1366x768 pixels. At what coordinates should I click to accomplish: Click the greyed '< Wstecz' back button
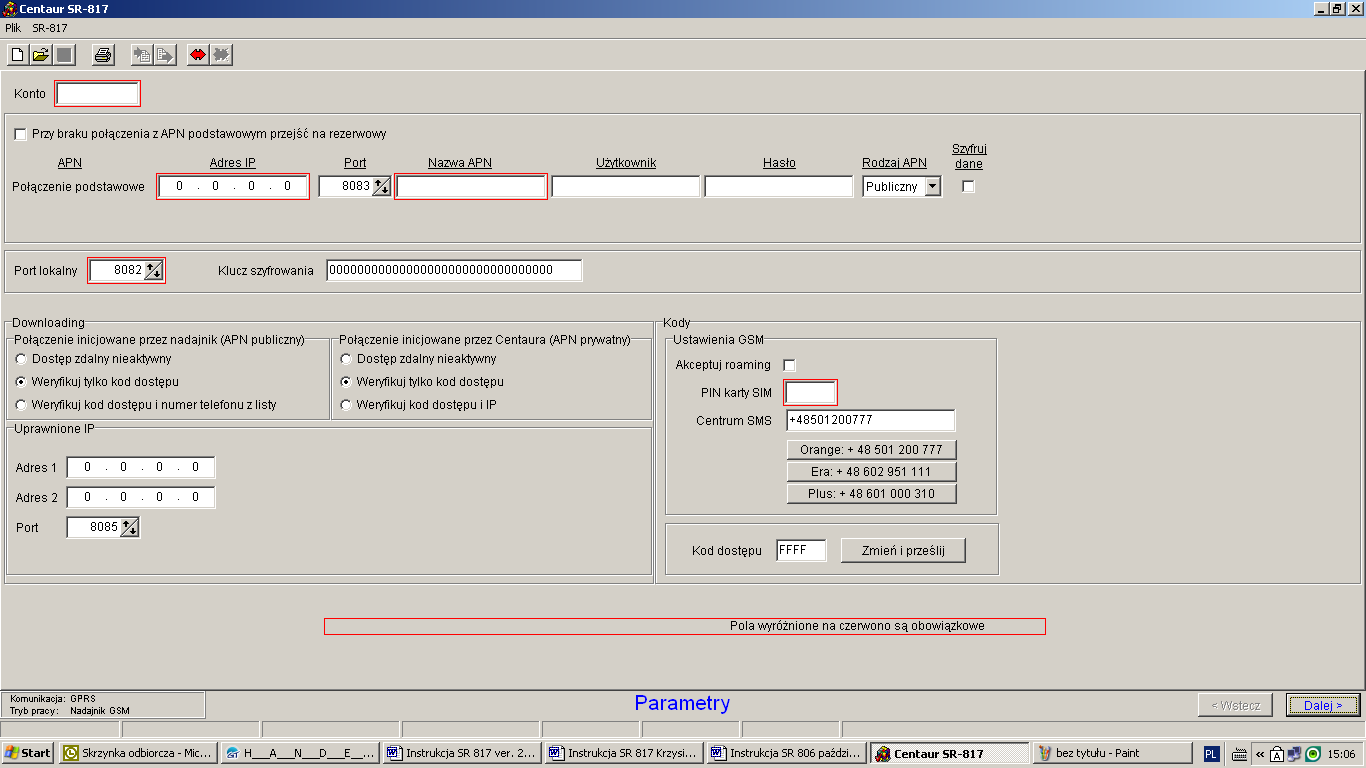[1236, 705]
